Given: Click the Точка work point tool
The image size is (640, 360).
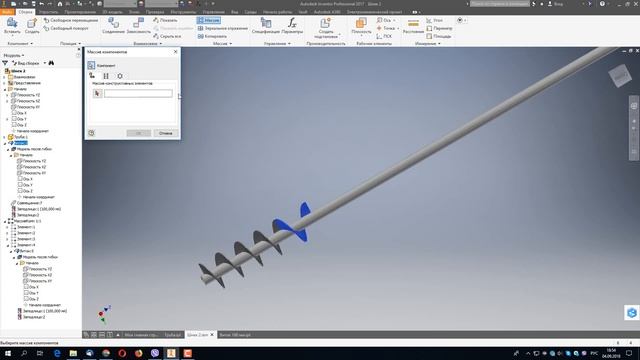Looking at the screenshot, I should (386, 28).
